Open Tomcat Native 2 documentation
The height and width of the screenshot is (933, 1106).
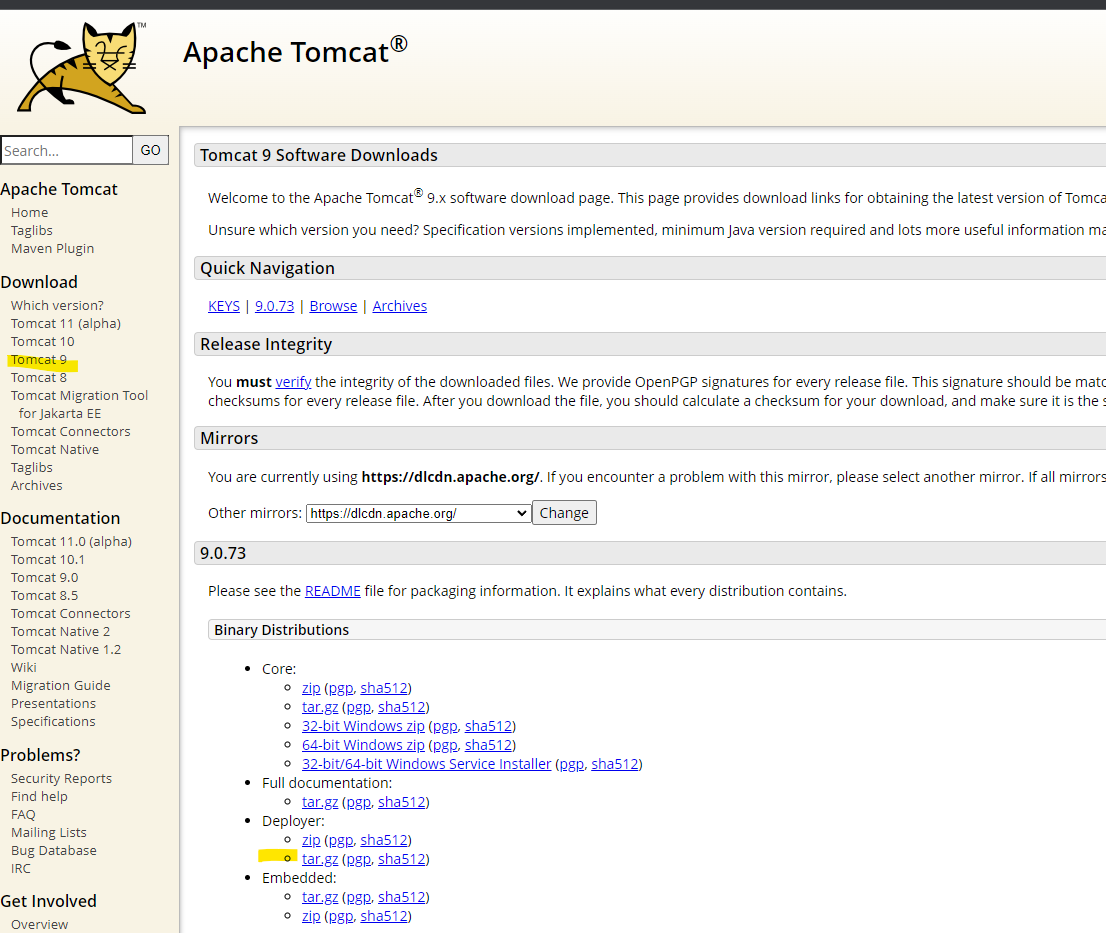[x=61, y=631]
